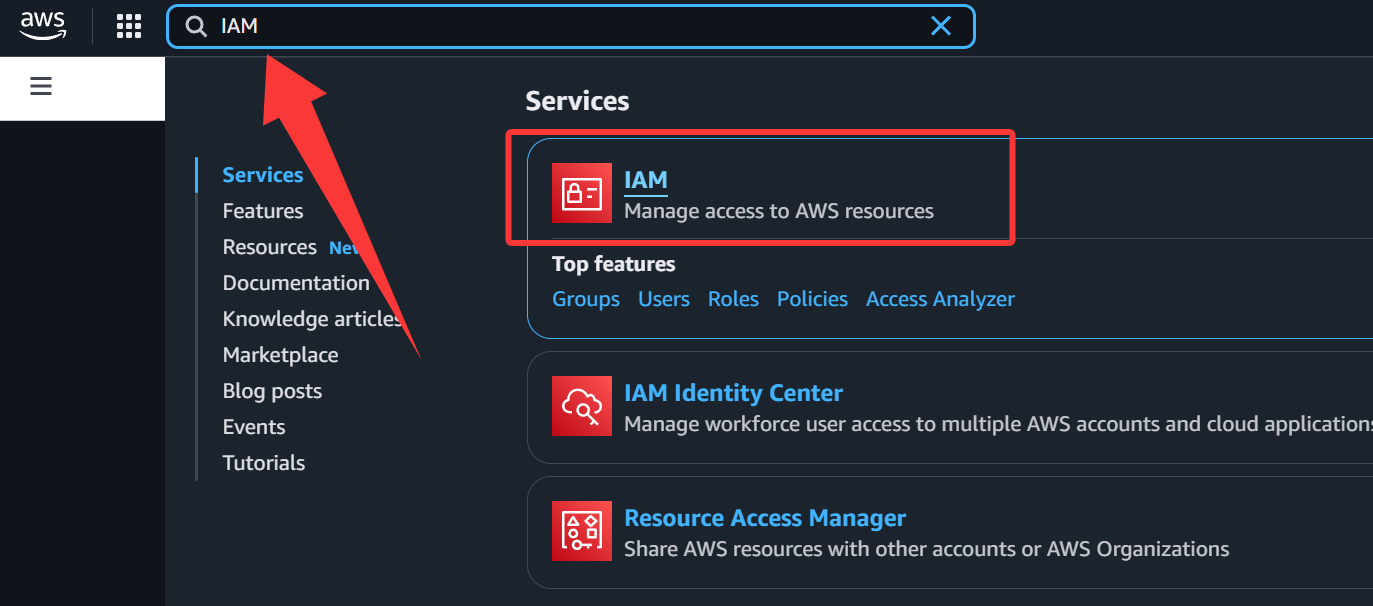
Task: Open the Roles top feature link
Action: [x=733, y=299]
